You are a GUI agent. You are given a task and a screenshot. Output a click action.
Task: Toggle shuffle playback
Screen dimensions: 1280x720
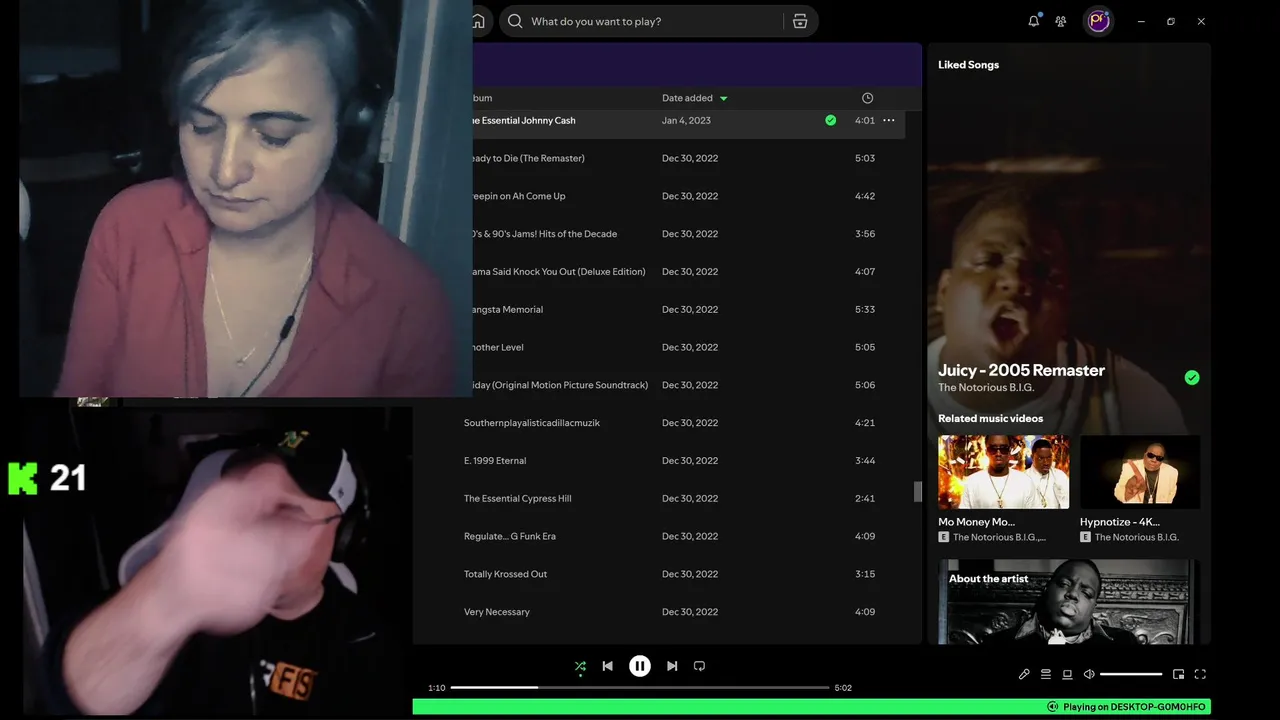pos(580,666)
